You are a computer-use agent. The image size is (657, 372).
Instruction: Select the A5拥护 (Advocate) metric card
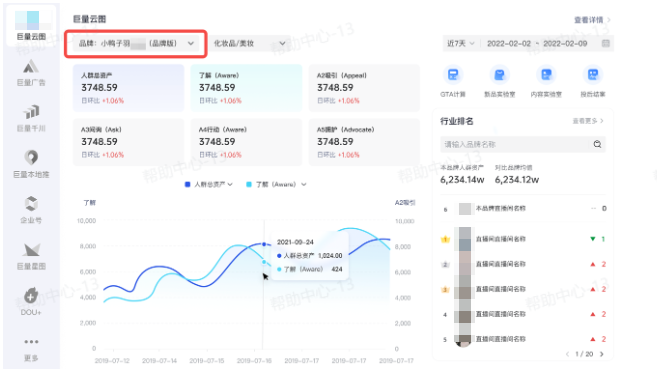click(364, 142)
